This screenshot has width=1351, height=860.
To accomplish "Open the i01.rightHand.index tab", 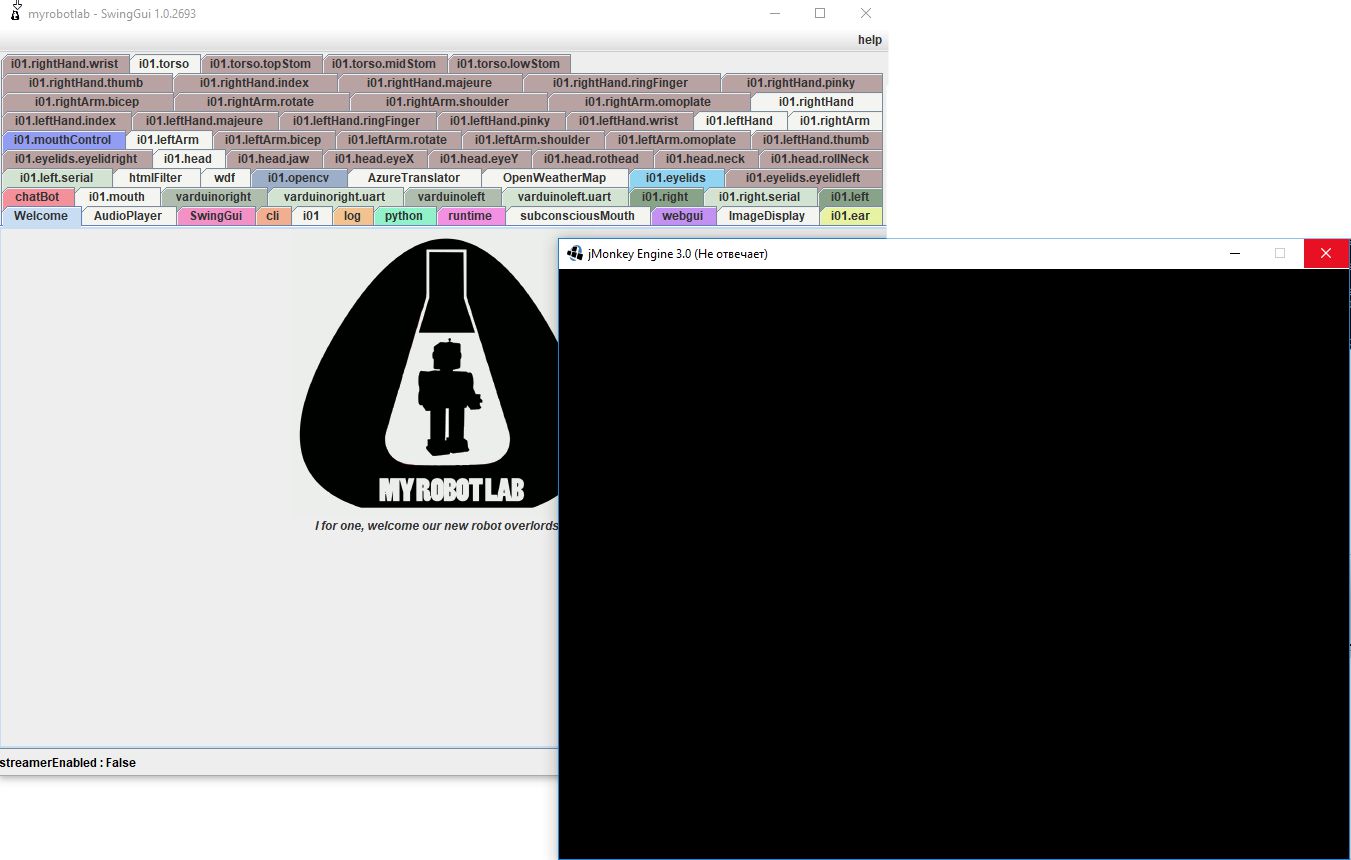I will tap(255, 83).
